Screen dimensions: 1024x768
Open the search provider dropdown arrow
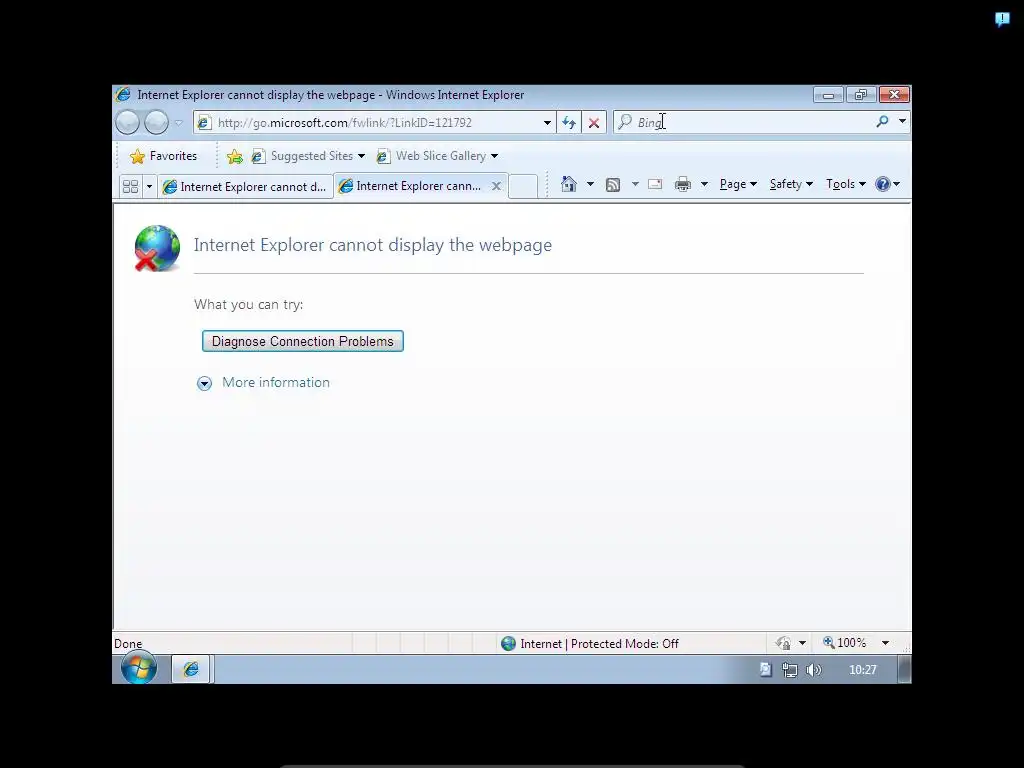pos(903,121)
